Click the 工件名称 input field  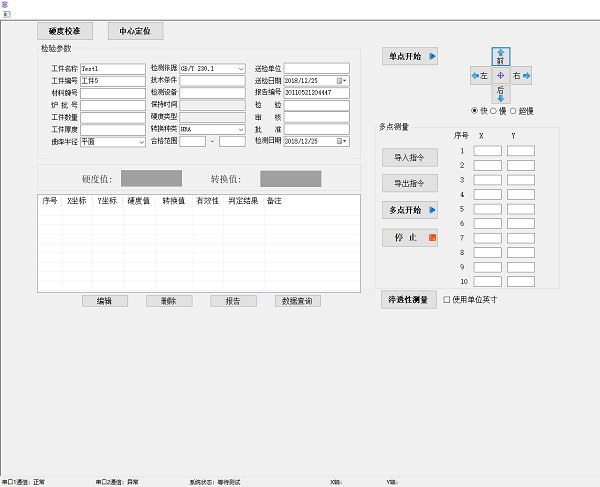point(112,69)
